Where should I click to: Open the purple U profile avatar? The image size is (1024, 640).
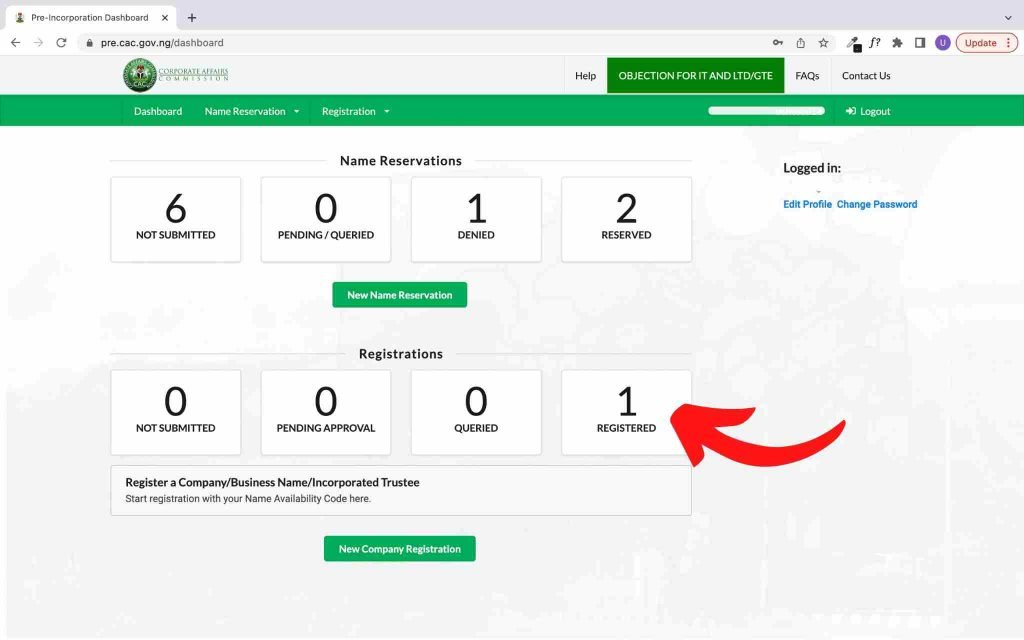[942, 42]
